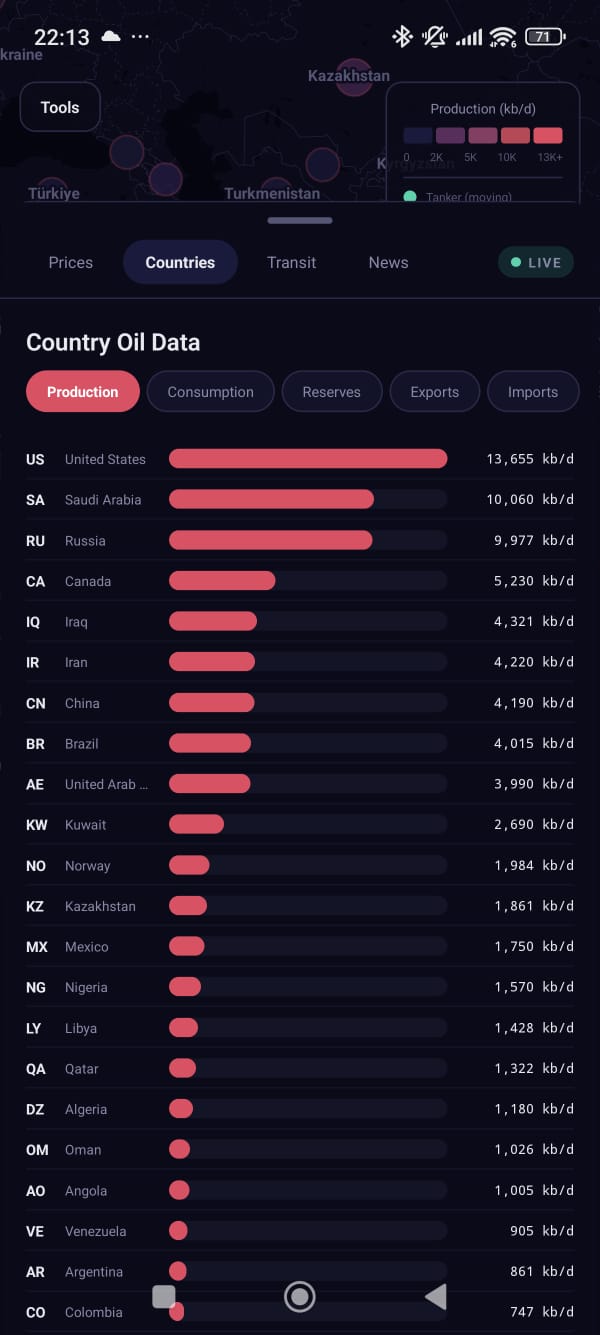
Task: Open the Tools button on map
Action: tap(60, 108)
